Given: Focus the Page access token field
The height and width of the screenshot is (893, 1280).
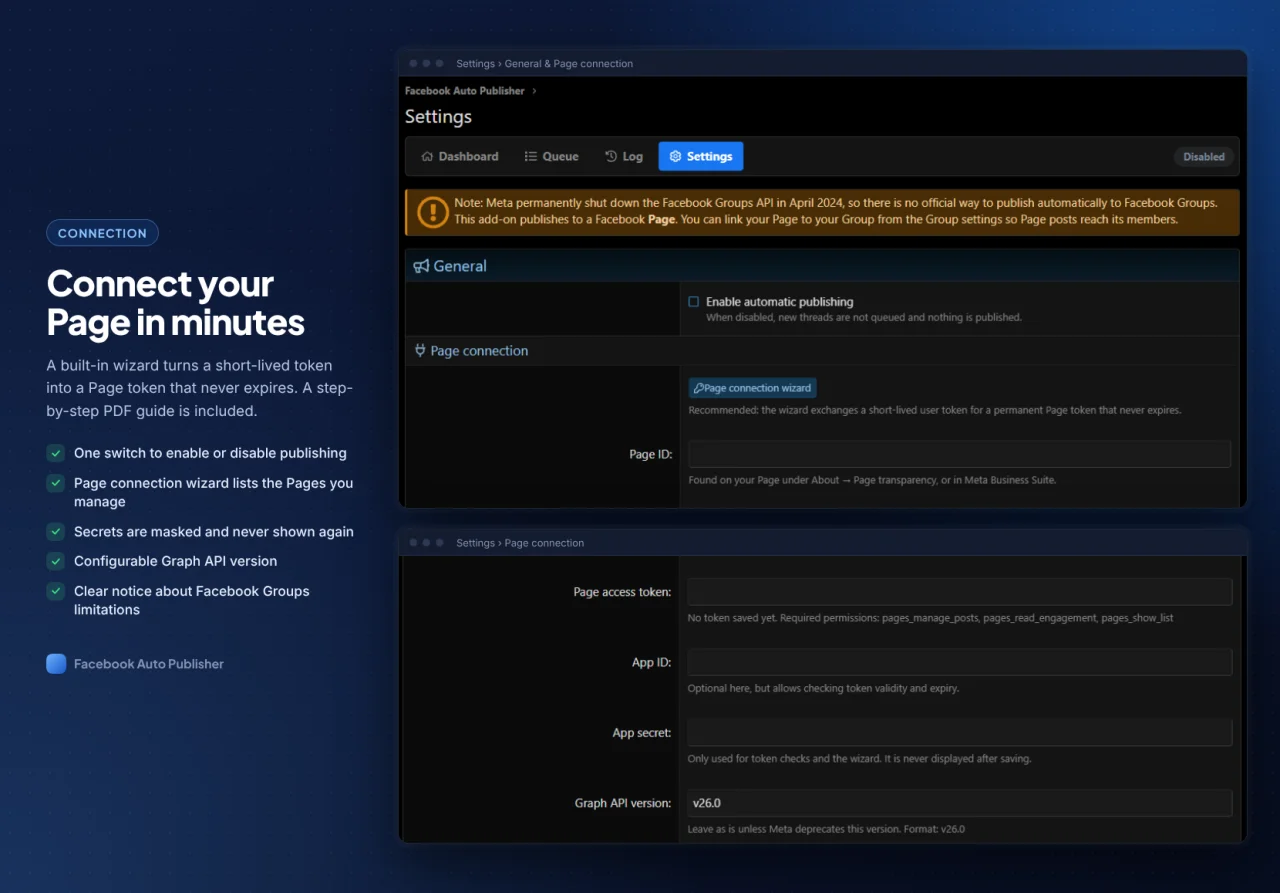Looking at the screenshot, I should coord(960,592).
